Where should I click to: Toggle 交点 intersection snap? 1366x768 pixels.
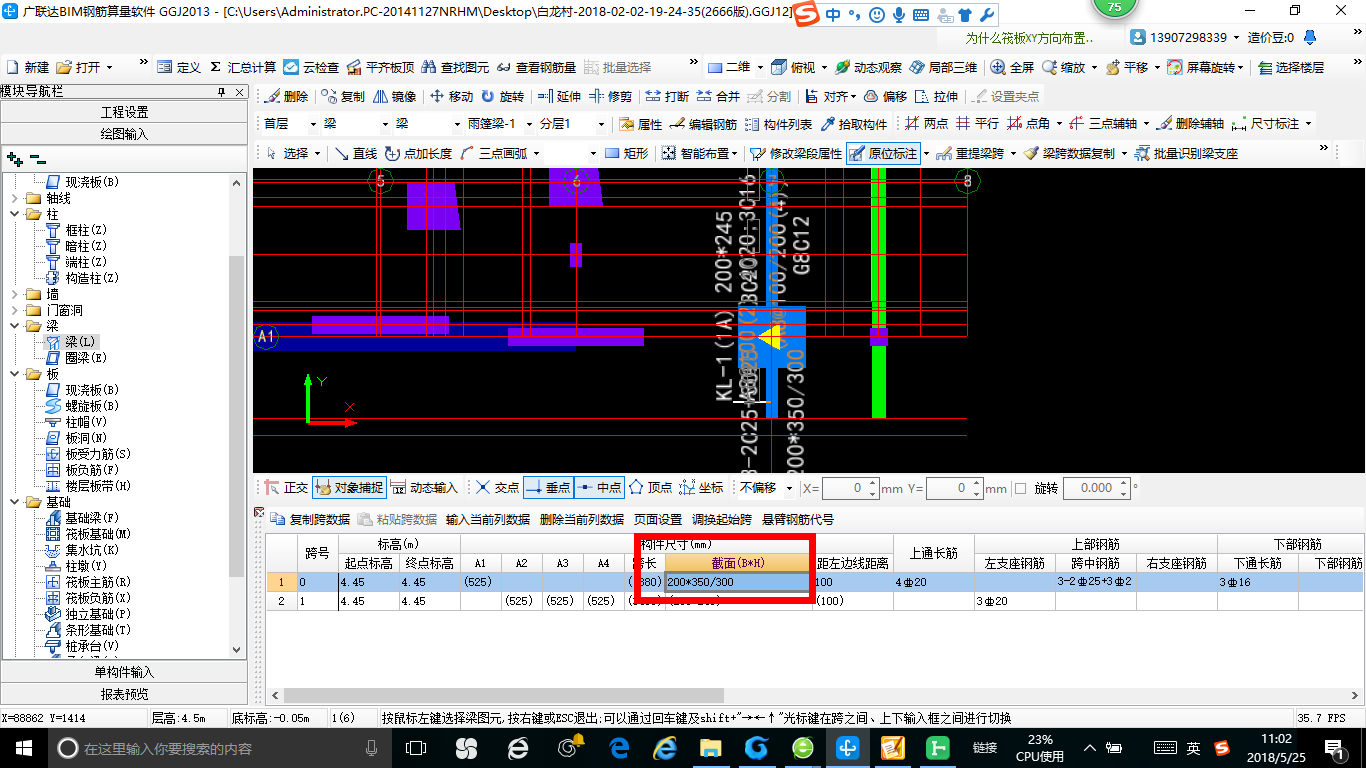click(x=497, y=488)
